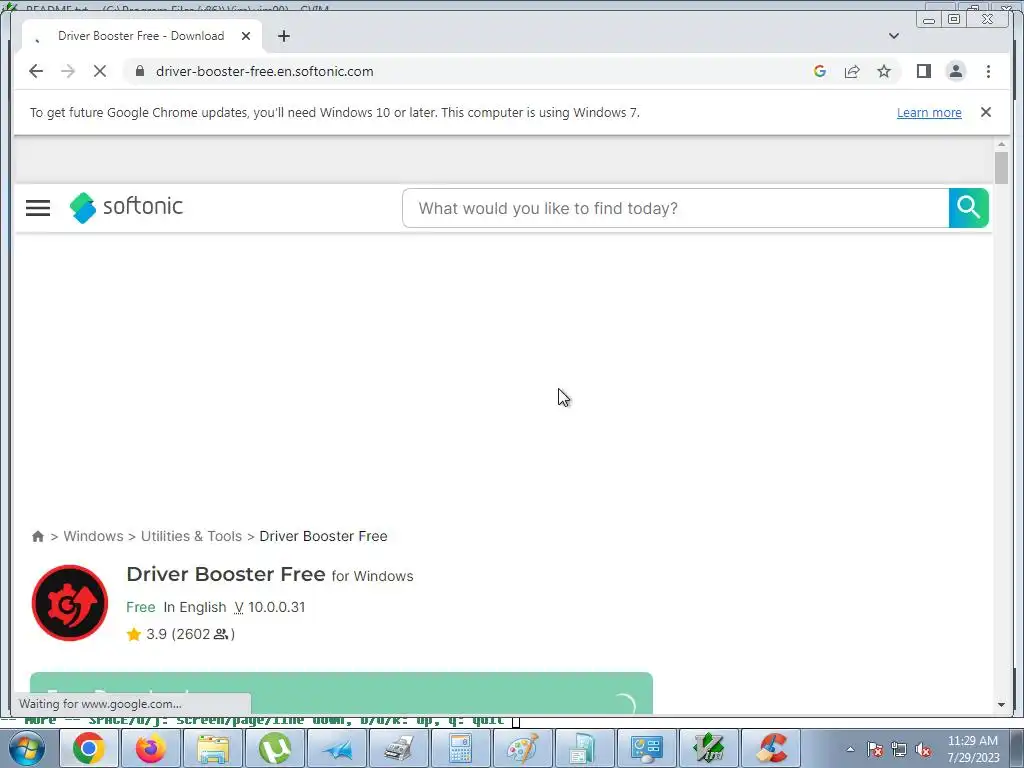
Task: Click the network tray icon
Action: (899, 750)
